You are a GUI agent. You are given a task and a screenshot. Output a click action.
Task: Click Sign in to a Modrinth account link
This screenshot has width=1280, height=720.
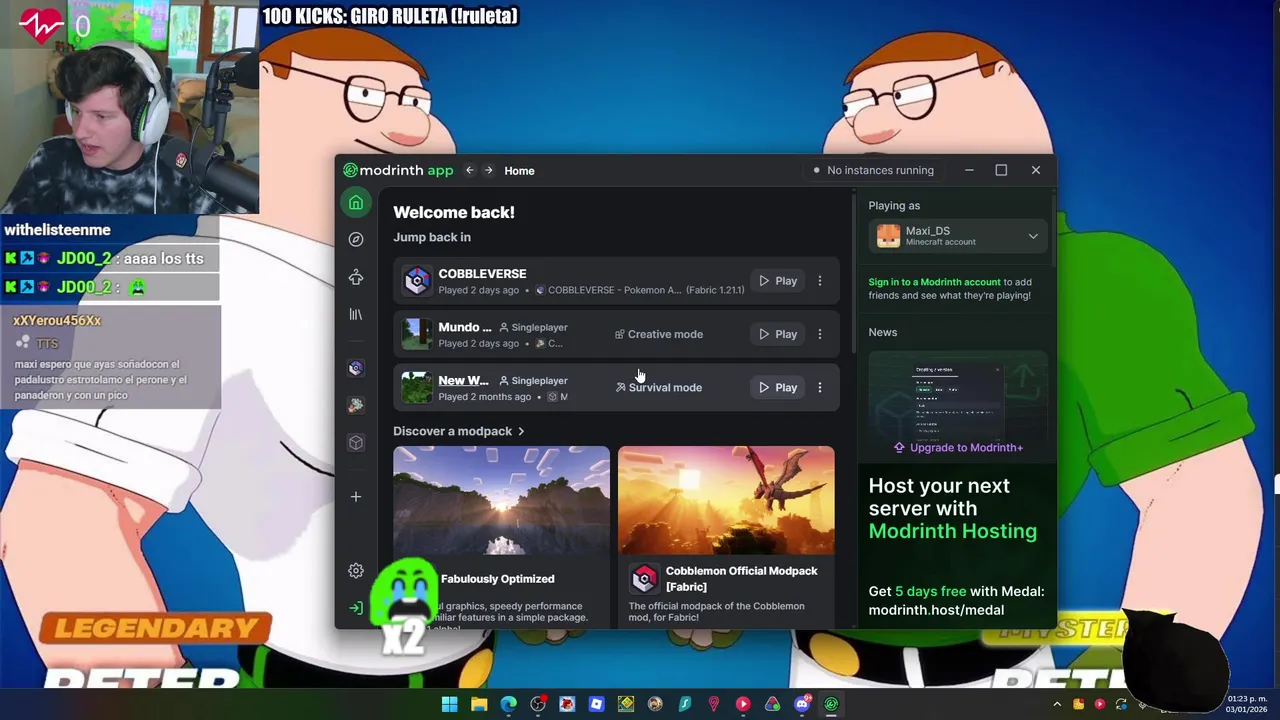[x=934, y=282]
